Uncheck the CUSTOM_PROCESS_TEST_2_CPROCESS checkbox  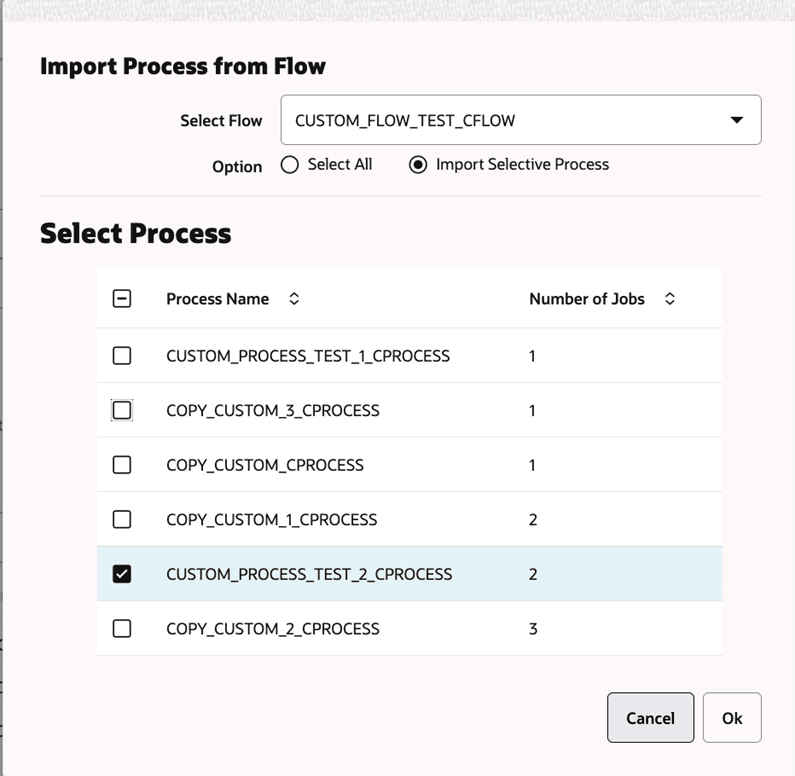coord(122,574)
